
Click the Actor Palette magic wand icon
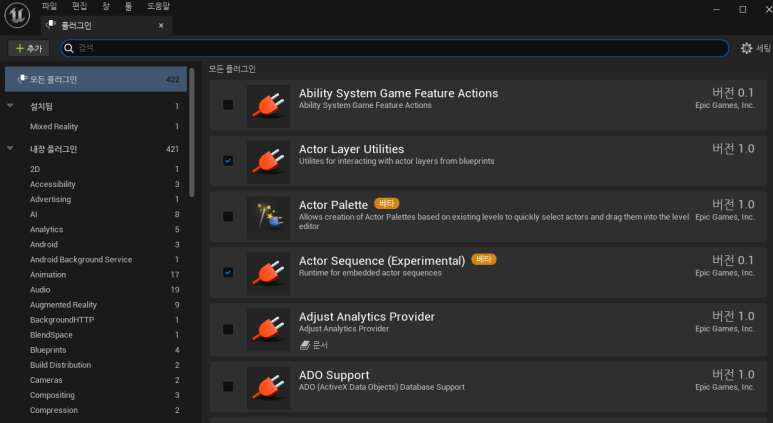click(x=268, y=217)
